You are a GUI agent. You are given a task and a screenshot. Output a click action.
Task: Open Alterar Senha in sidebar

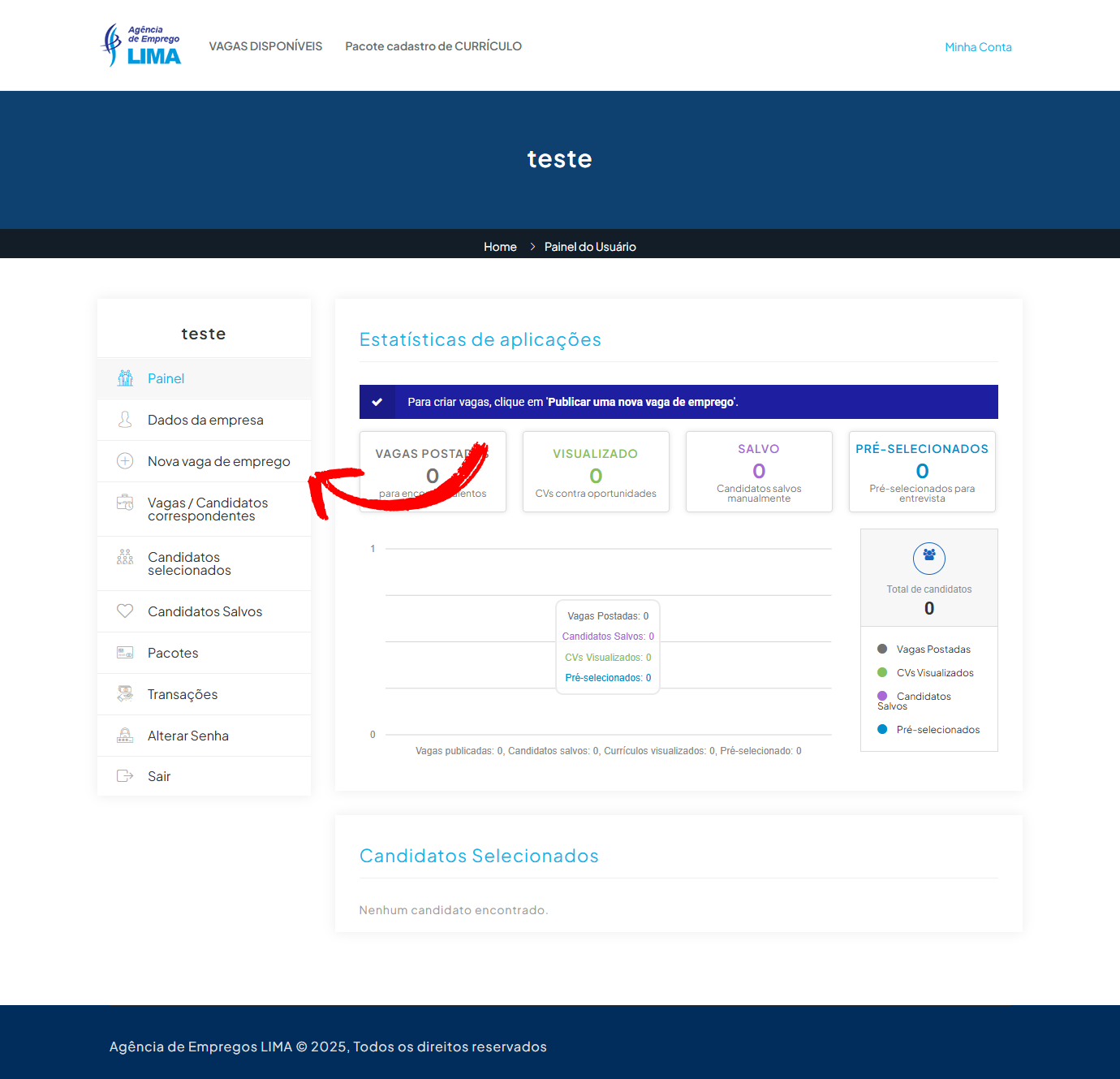pyautogui.click(x=188, y=736)
